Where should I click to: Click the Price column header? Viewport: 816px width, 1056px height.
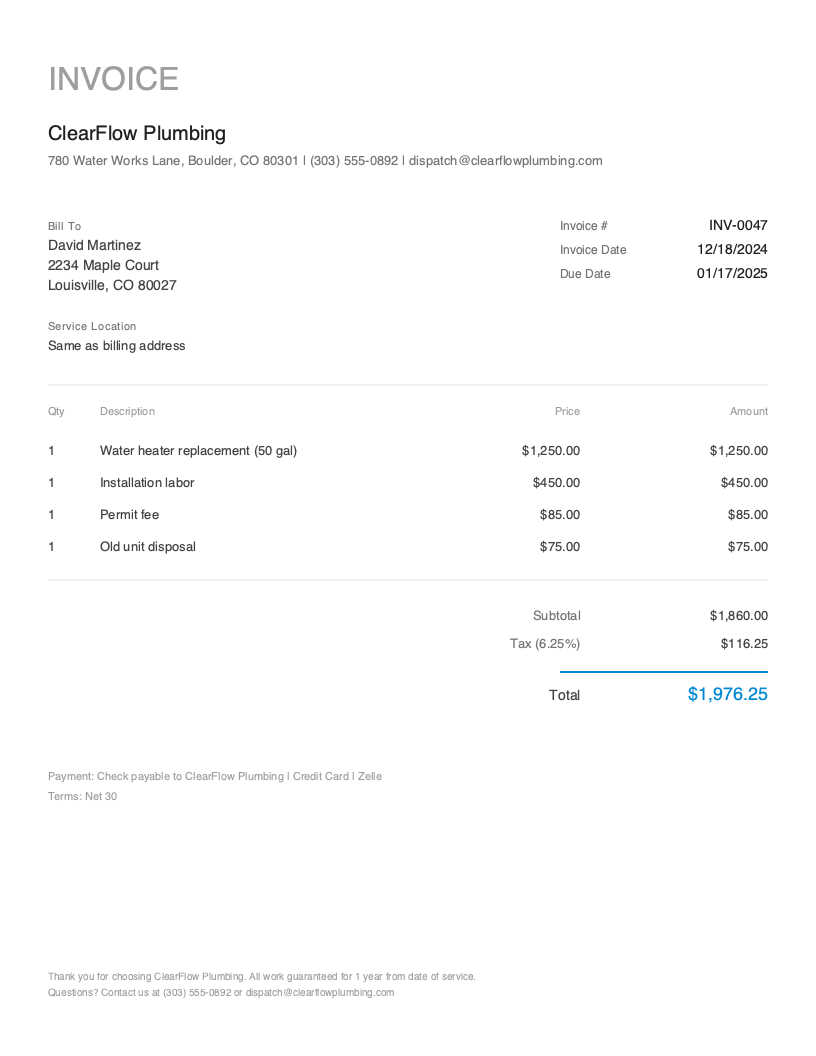(568, 411)
